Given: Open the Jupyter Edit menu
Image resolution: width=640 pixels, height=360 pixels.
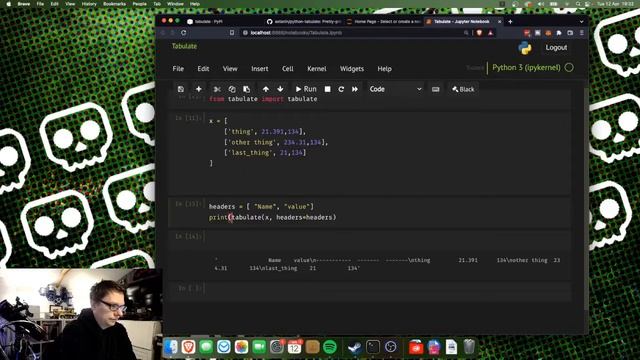Looking at the screenshot, I should (x=203, y=69).
